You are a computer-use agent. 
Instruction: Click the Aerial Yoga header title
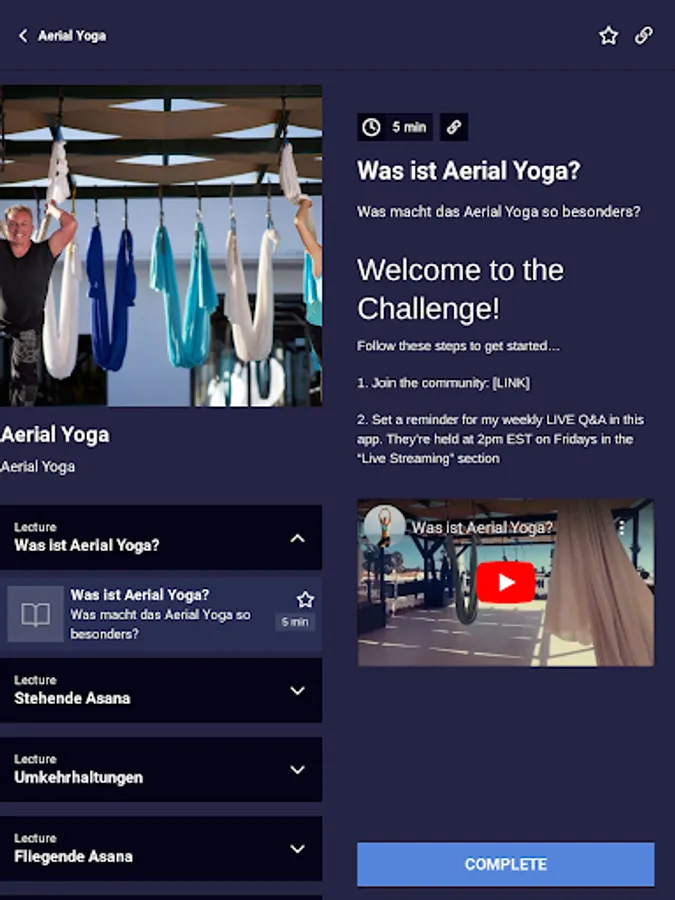[72, 36]
